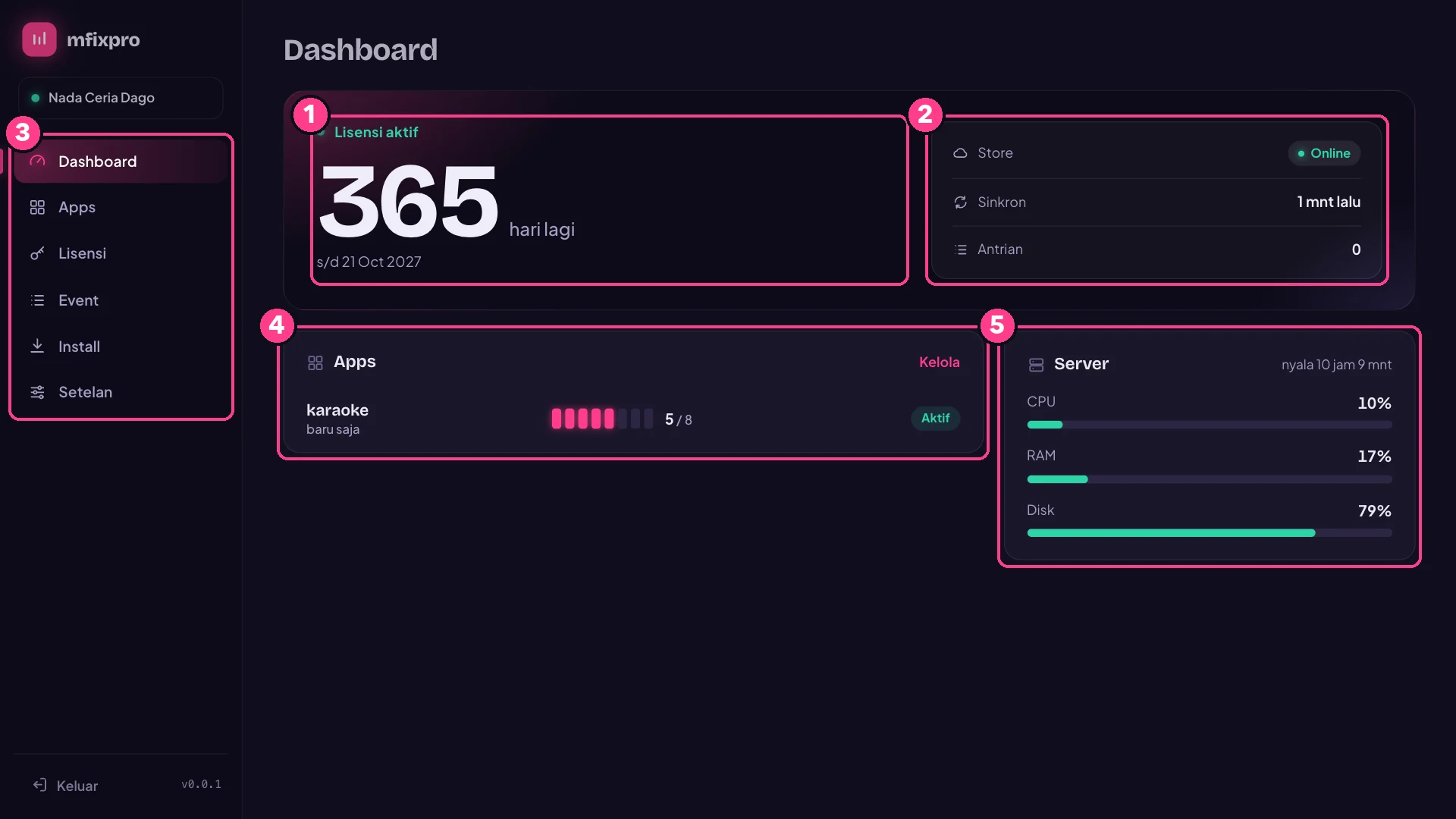Click the mfixpro logo icon
Viewport: 1456px width, 819px height.
[x=39, y=39]
